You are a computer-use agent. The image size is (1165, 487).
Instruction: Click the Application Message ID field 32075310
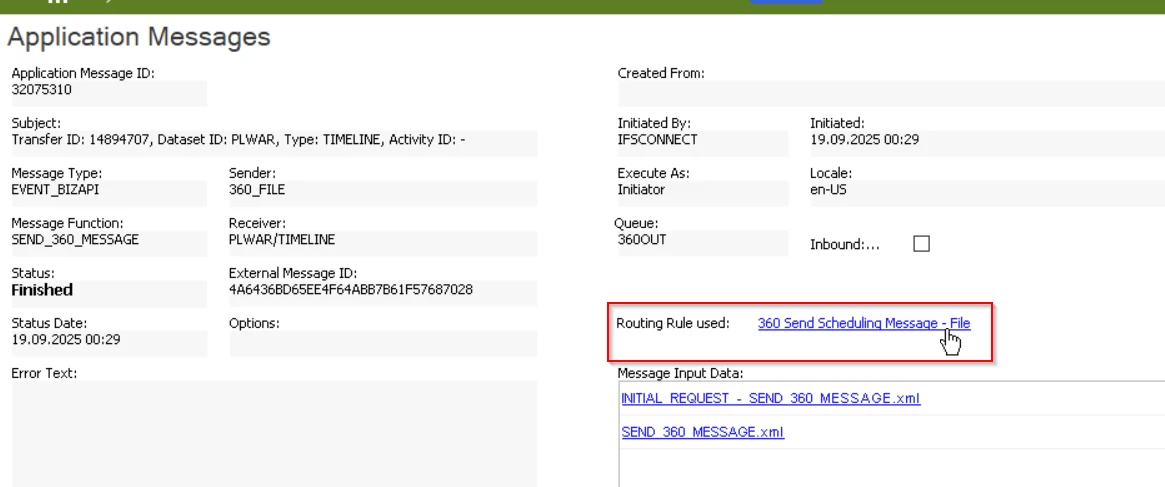(x=109, y=94)
